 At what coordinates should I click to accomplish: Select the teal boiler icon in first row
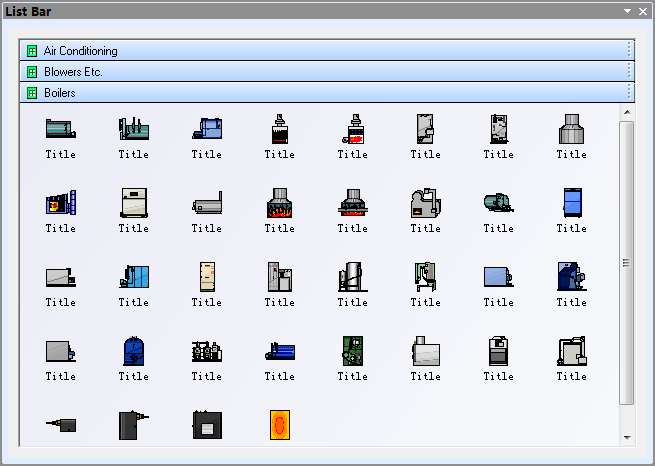coord(60,128)
